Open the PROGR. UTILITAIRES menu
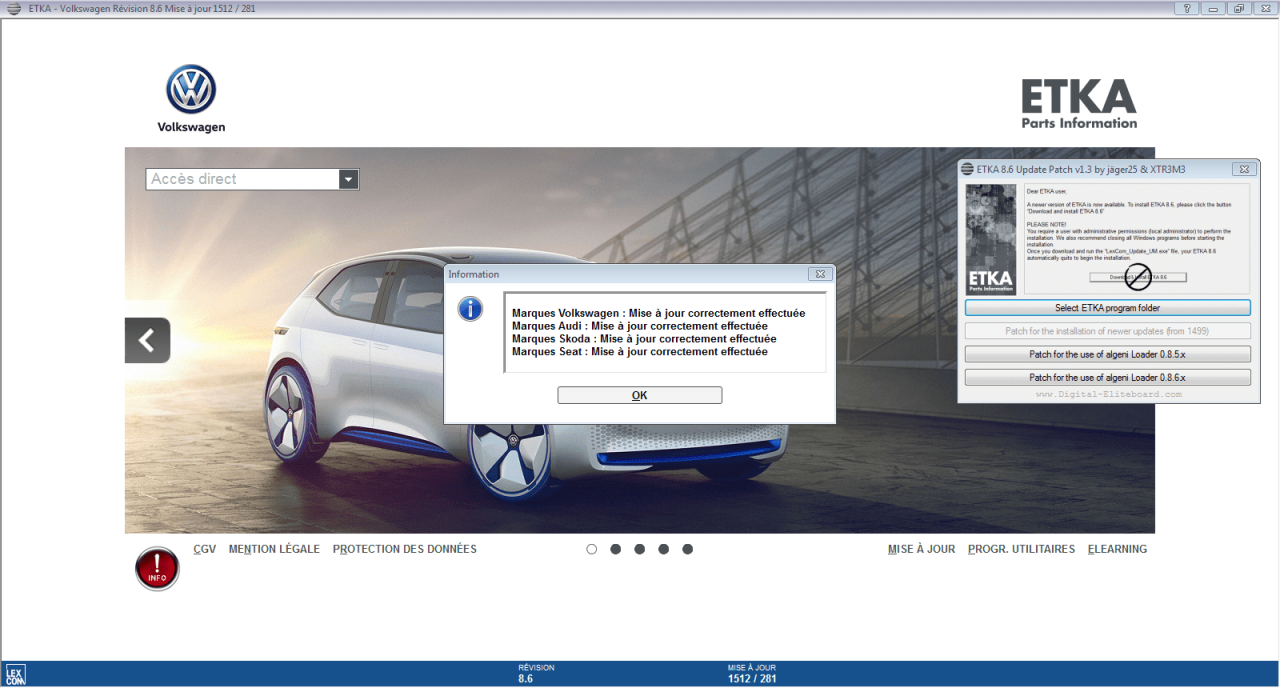Viewport: 1280px width, 688px height. coord(1021,549)
